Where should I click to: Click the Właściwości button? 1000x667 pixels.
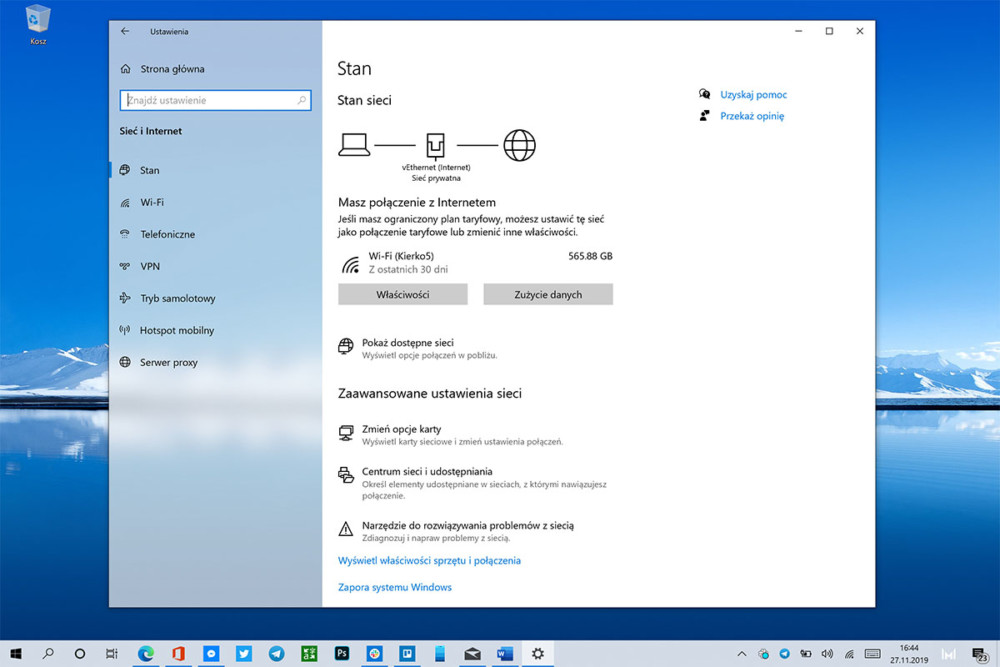402,295
